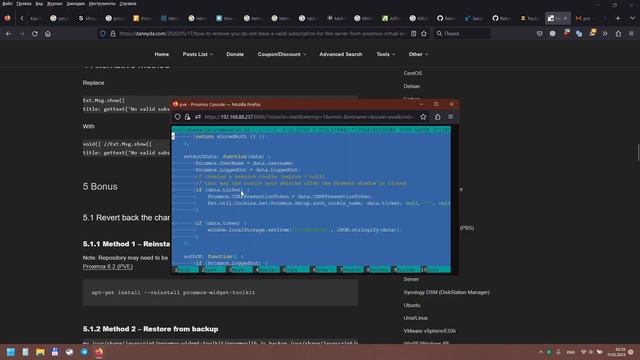
Task: Follow the Proxmox 6.2 (PVE) link
Action: click(108, 267)
